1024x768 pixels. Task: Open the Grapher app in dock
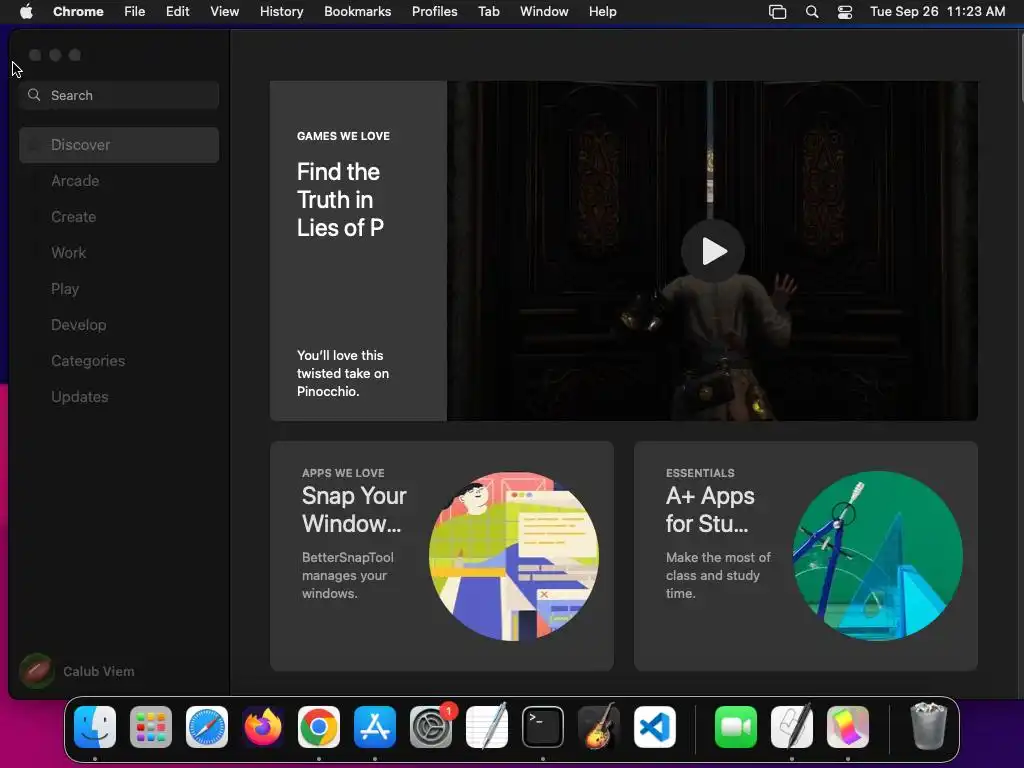pos(848,727)
